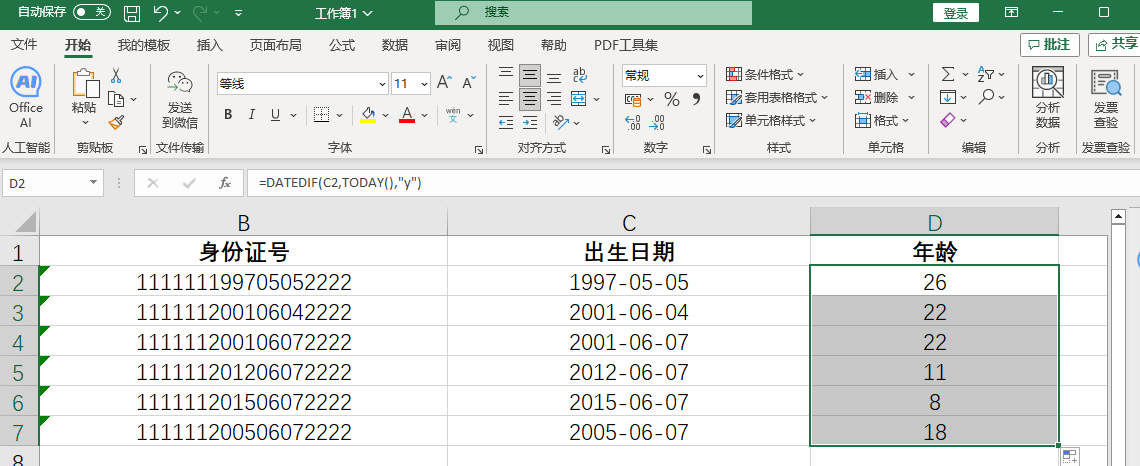
Task: Increase decimal places
Action: 633,122
